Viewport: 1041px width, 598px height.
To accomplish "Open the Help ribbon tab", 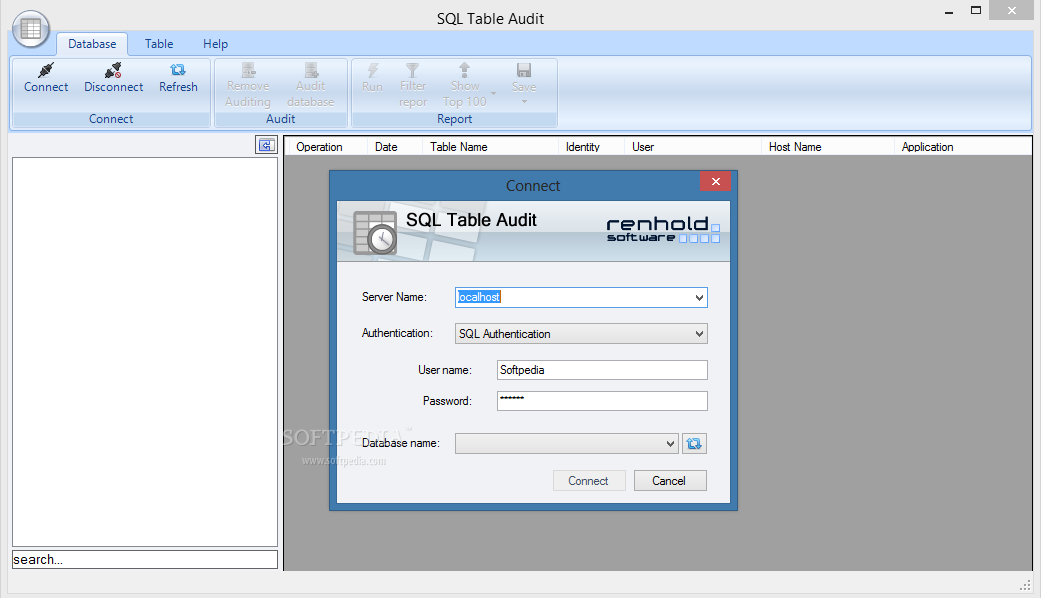I will tap(215, 44).
